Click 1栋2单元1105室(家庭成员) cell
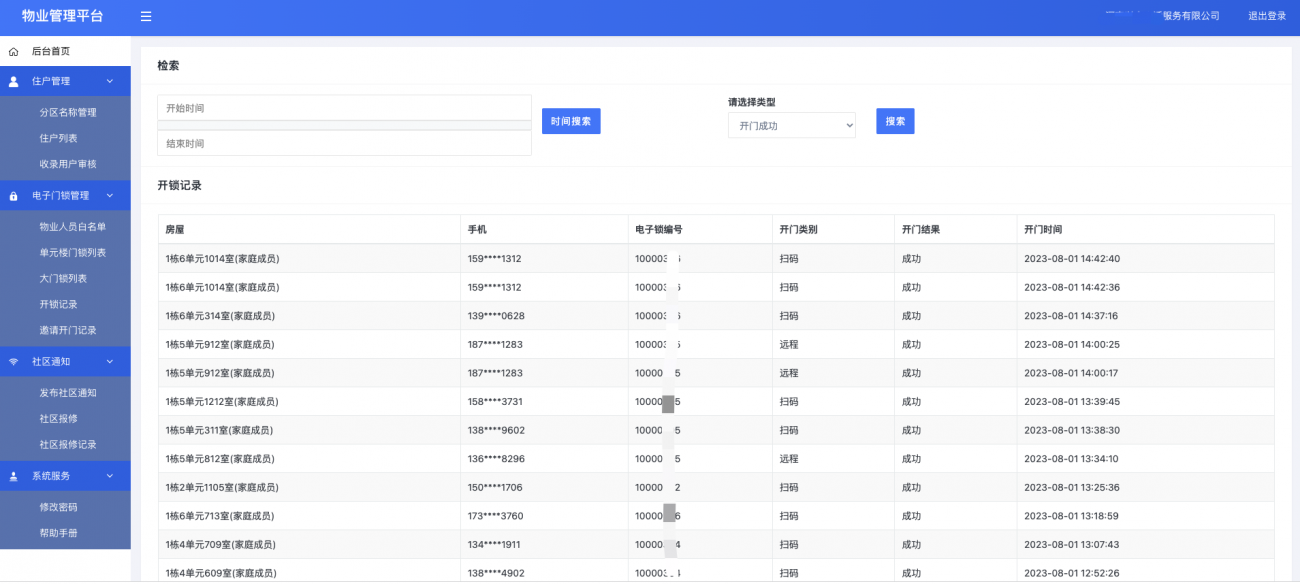The image size is (1300, 584). [309, 488]
